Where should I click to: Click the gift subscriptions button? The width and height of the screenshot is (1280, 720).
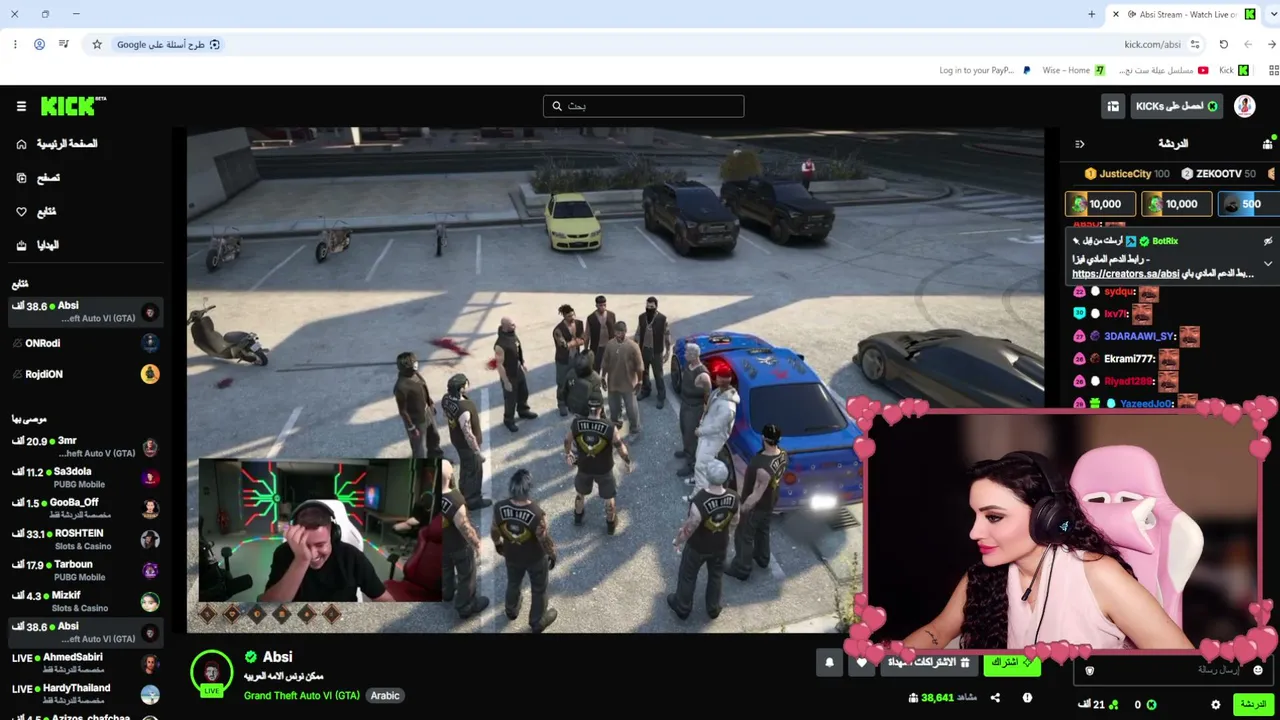coord(929,662)
